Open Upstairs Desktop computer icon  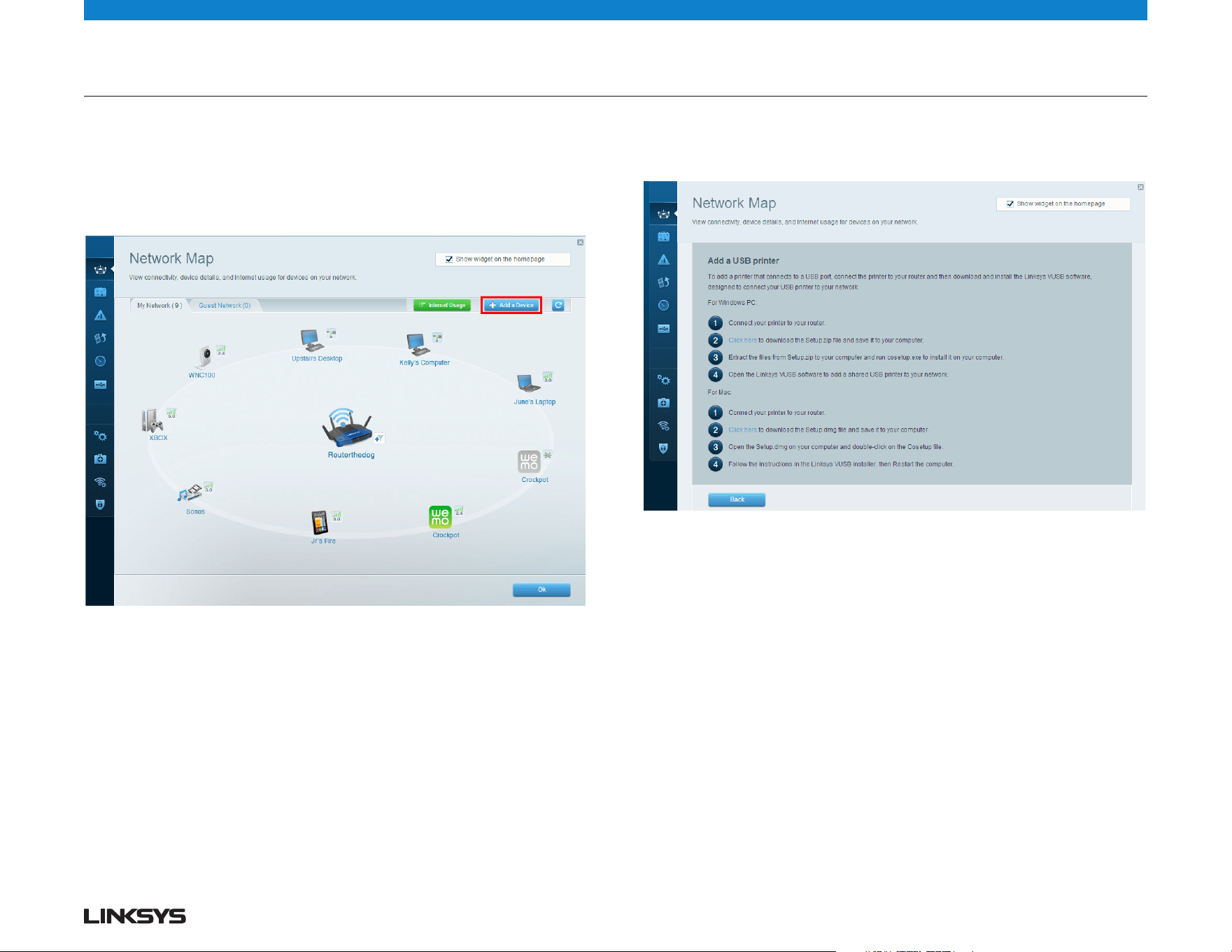(312, 341)
